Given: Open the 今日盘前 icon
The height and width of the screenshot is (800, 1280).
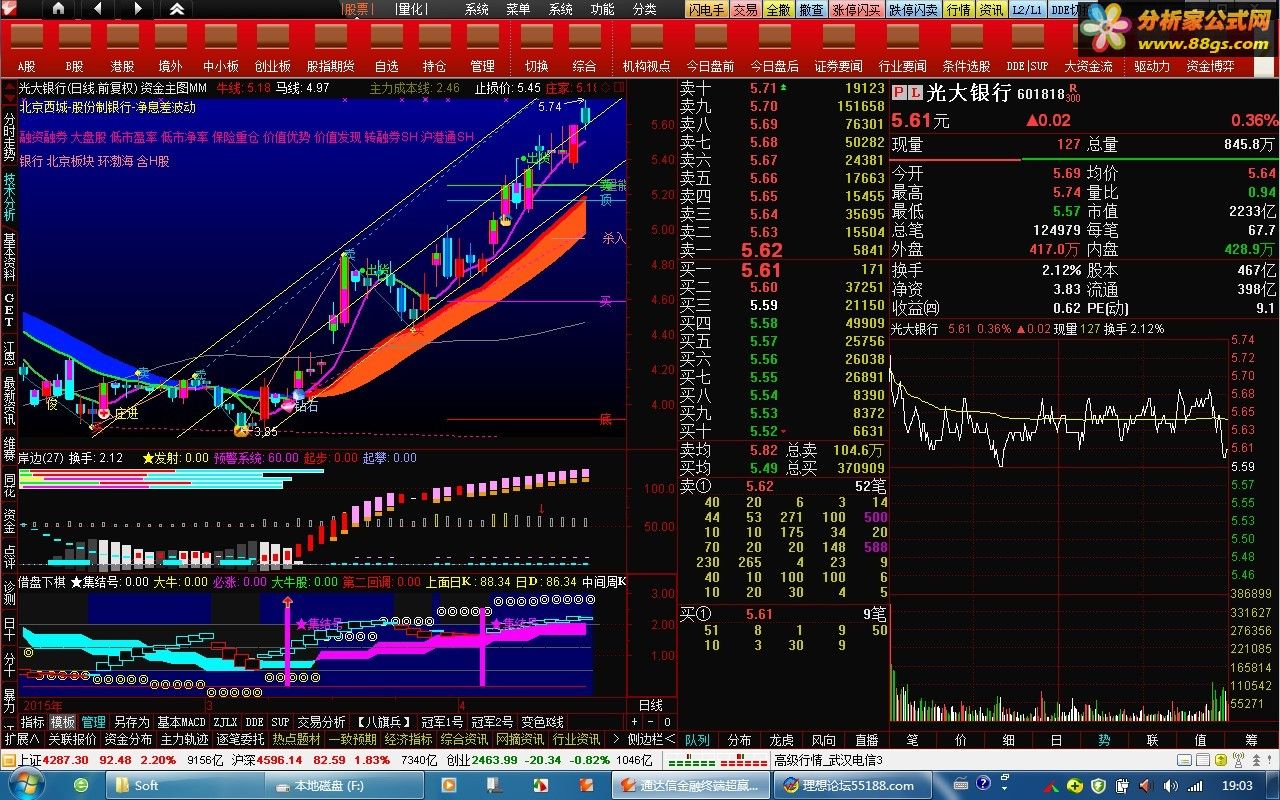Looking at the screenshot, I should pyautogui.click(x=710, y=48).
